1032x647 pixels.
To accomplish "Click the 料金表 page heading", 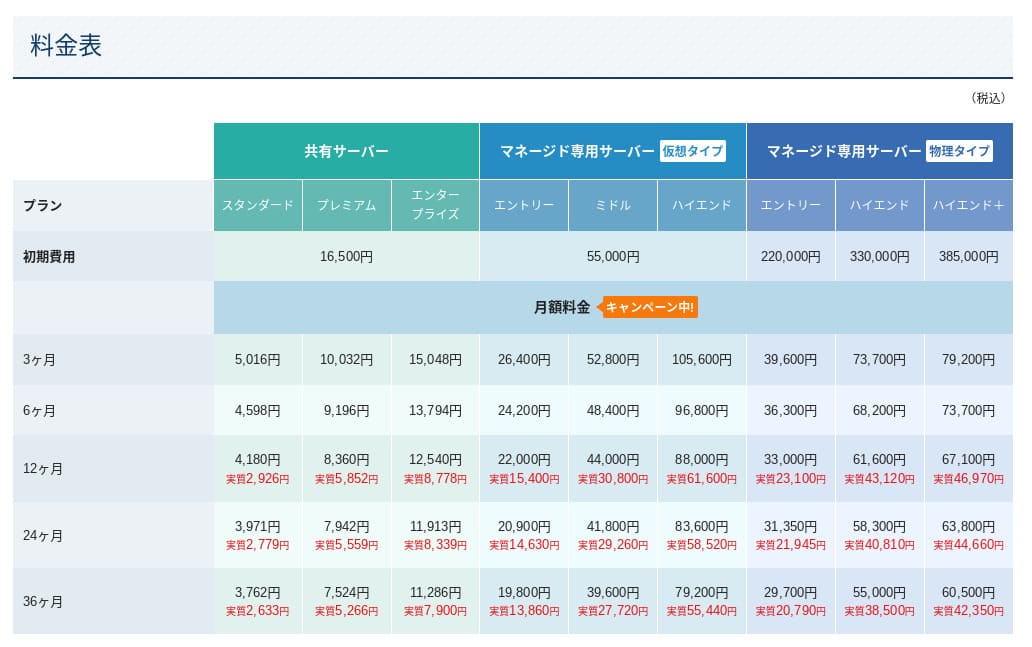I will pos(66,47).
